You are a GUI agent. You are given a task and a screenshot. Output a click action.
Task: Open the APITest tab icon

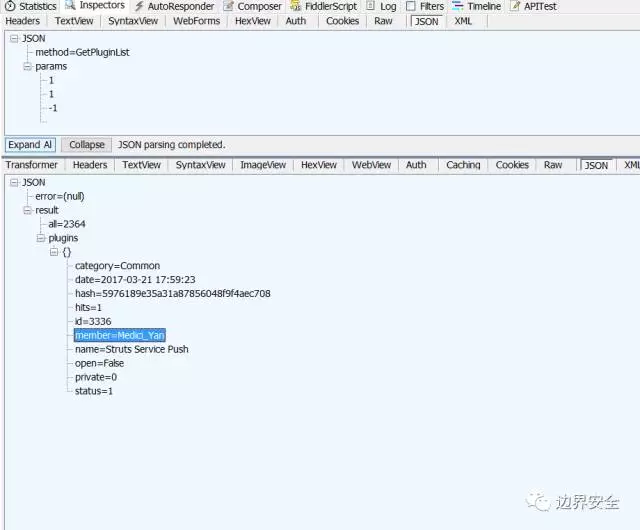coord(515,6)
